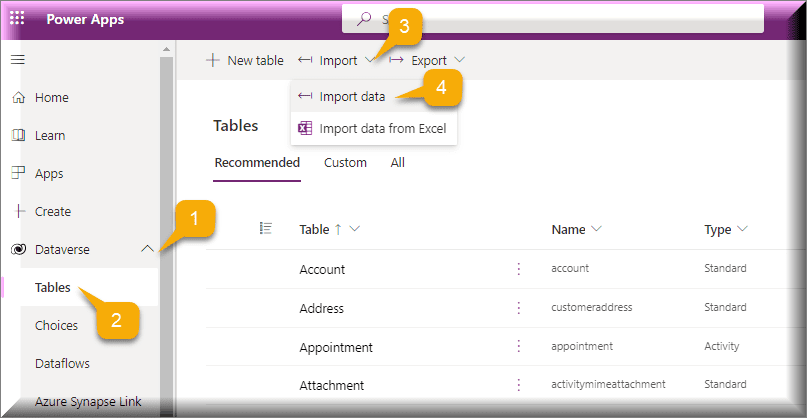Open more options dots for Address row
This screenshot has width=807, height=418.
coord(518,308)
